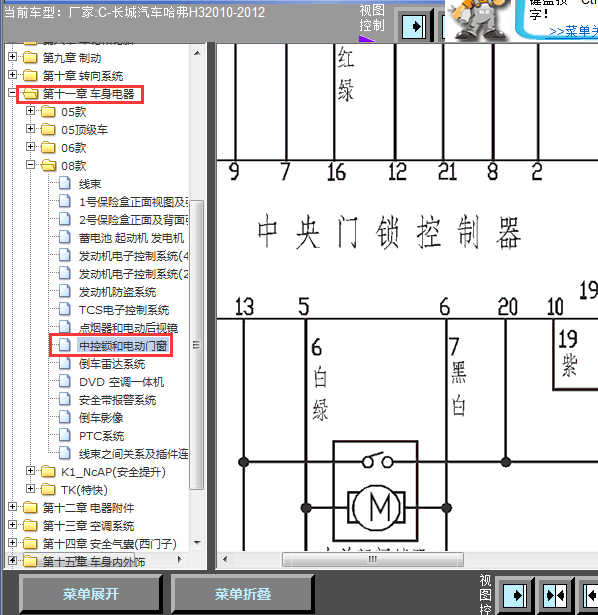Open DVD 空调一体机 page

[121, 382]
